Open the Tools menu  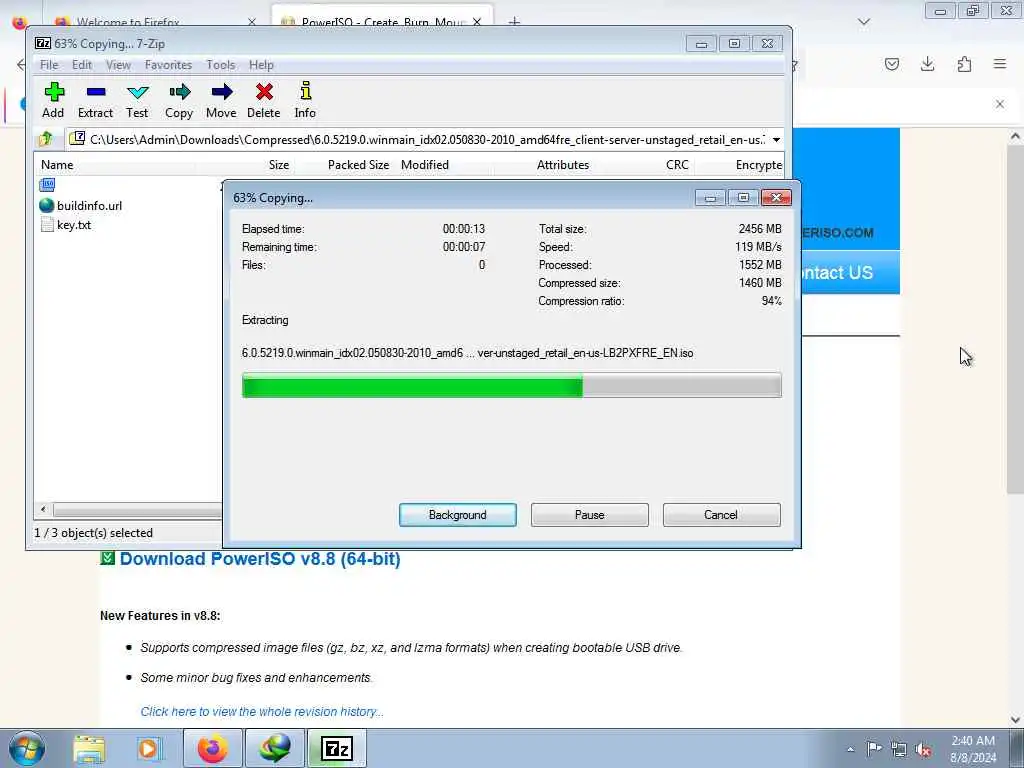tap(221, 65)
